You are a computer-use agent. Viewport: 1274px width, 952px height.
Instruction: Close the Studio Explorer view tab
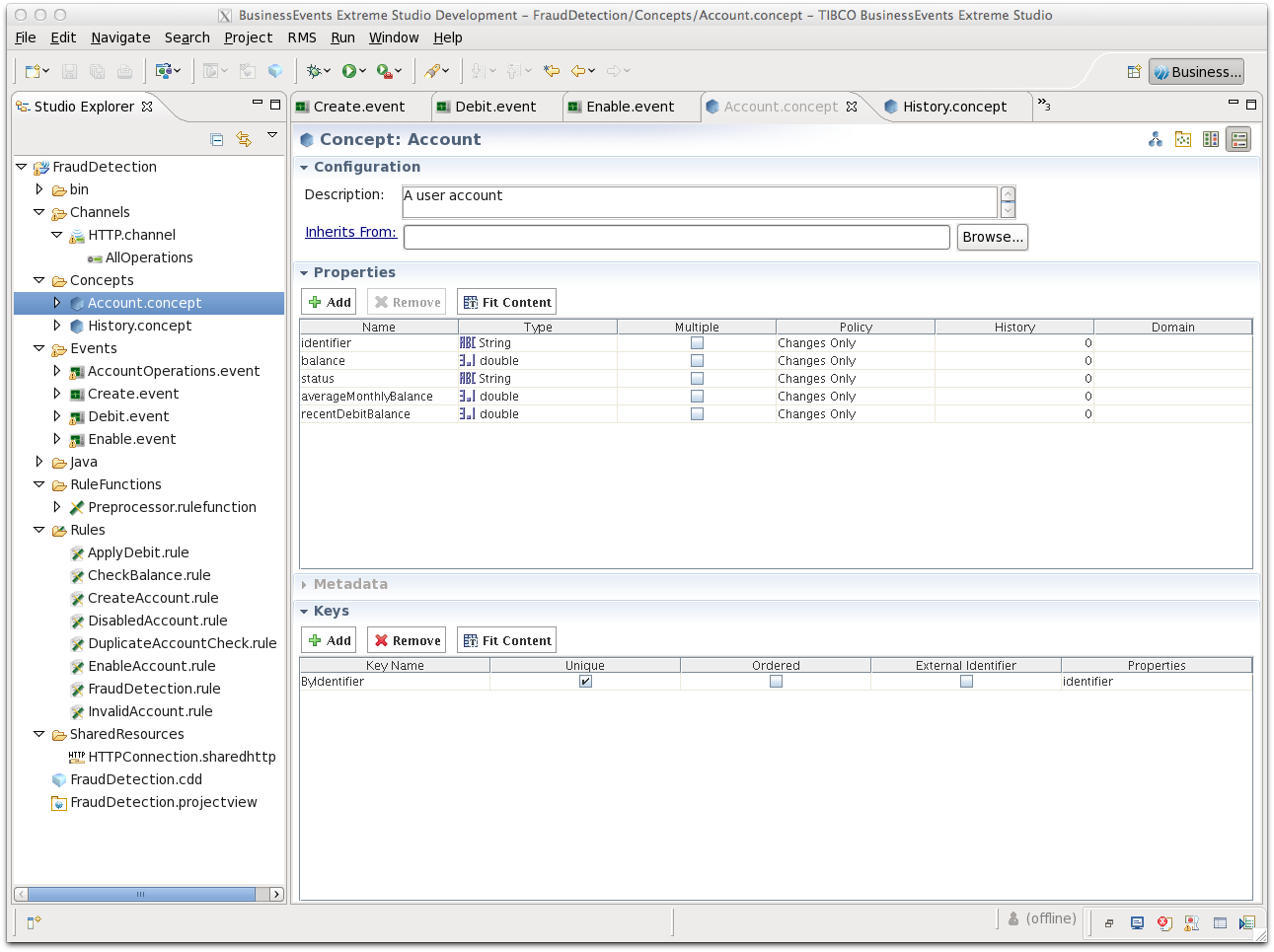coord(147,107)
